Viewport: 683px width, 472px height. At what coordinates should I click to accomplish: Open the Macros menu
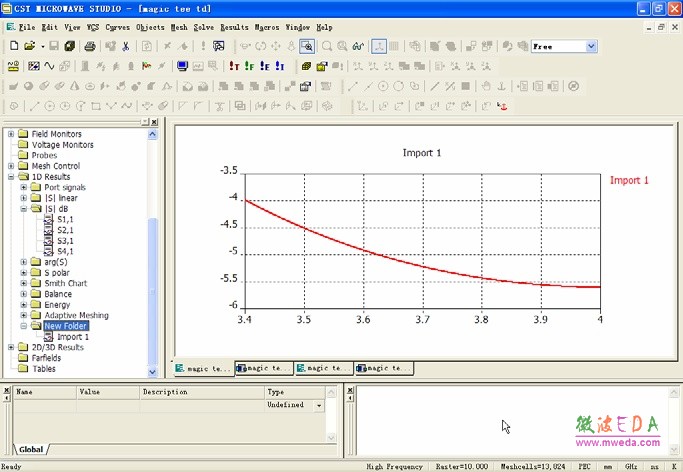[x=267, y=27]
